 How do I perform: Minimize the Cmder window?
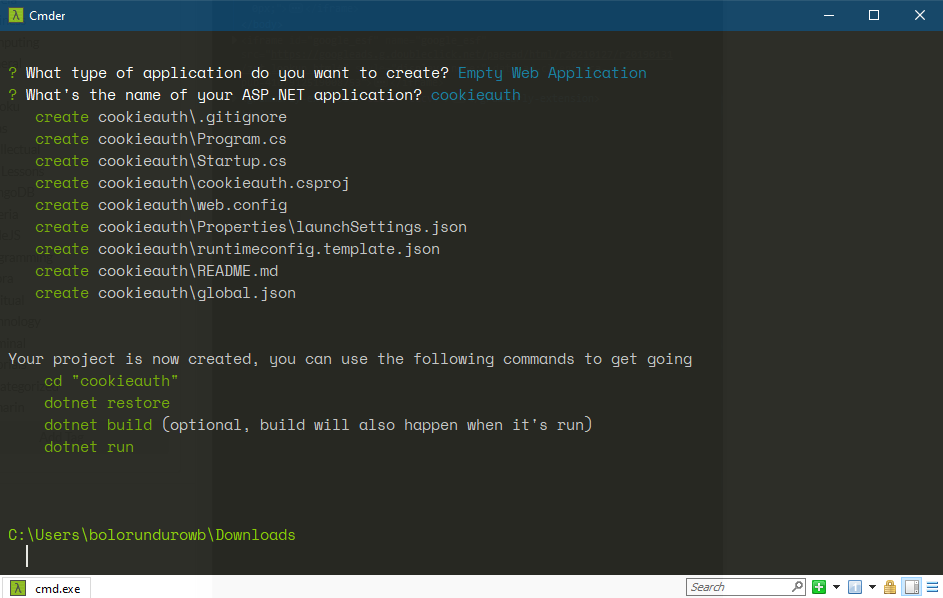tap(829, 16)
